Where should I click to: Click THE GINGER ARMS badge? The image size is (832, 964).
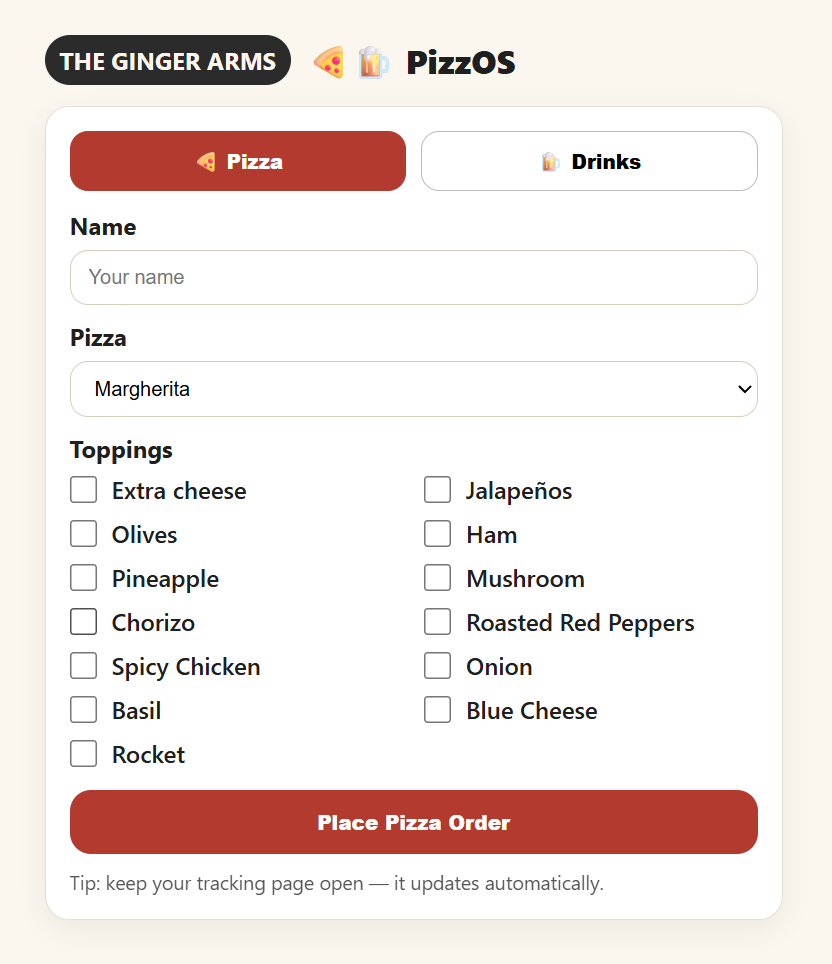(x=167, y=60)
